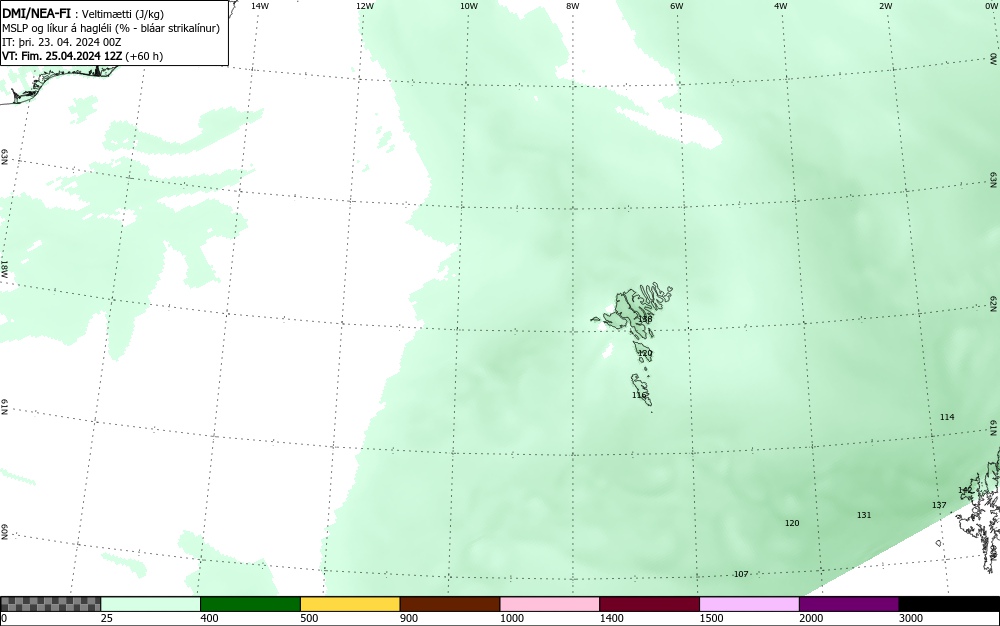Pick the pink 1000–1400 legend swatch

550,604
